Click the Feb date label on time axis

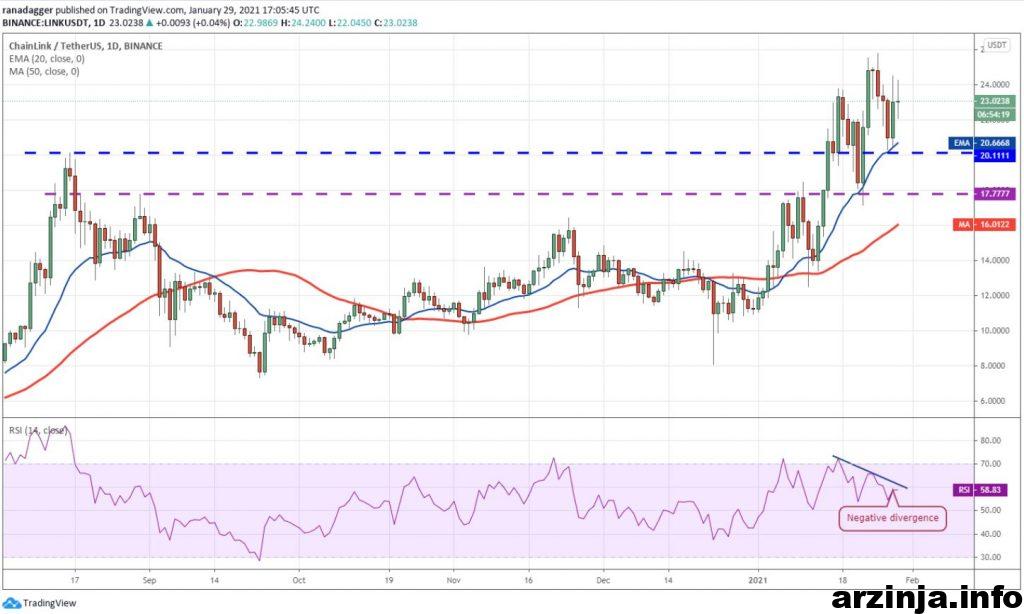coord(912,579)
